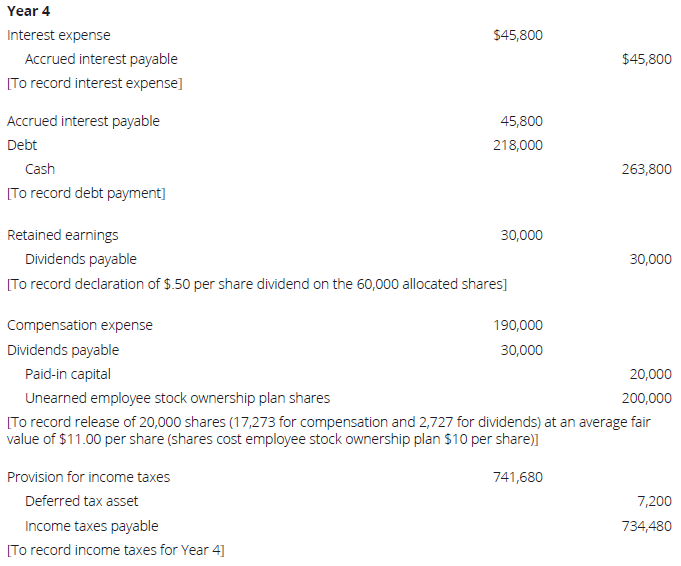Click the "[To record interest expense]" note
681x566 pixels.
[x=94, y=83]
